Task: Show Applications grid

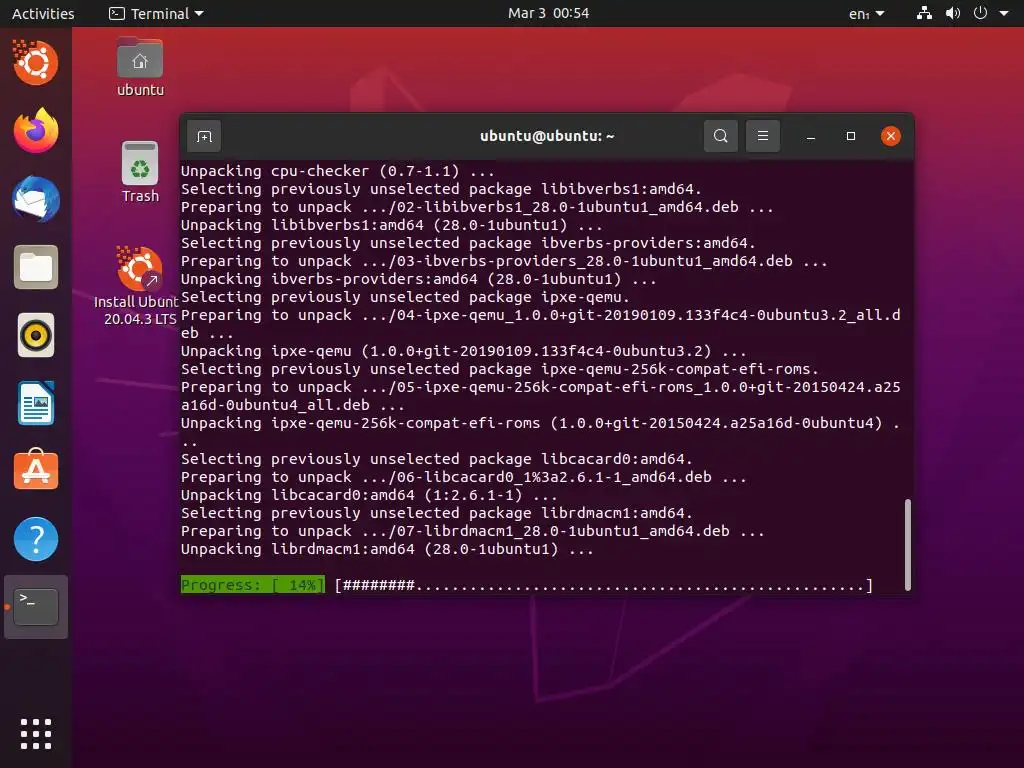Action: pos(36,734)
